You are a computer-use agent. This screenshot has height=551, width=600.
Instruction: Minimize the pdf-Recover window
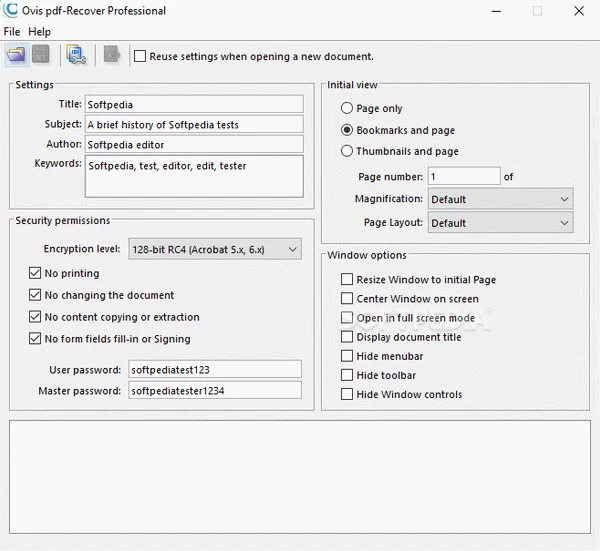point(496,11)
